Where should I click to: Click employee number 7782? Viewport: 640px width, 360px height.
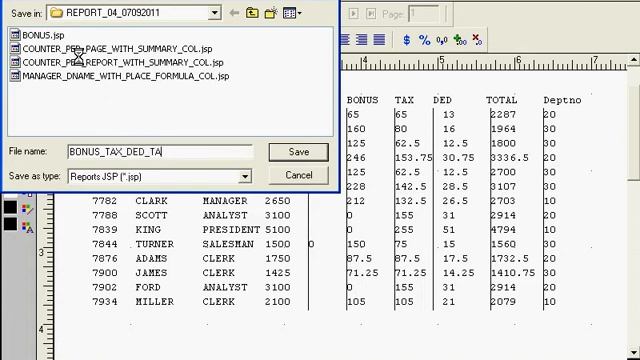point(105,201)
